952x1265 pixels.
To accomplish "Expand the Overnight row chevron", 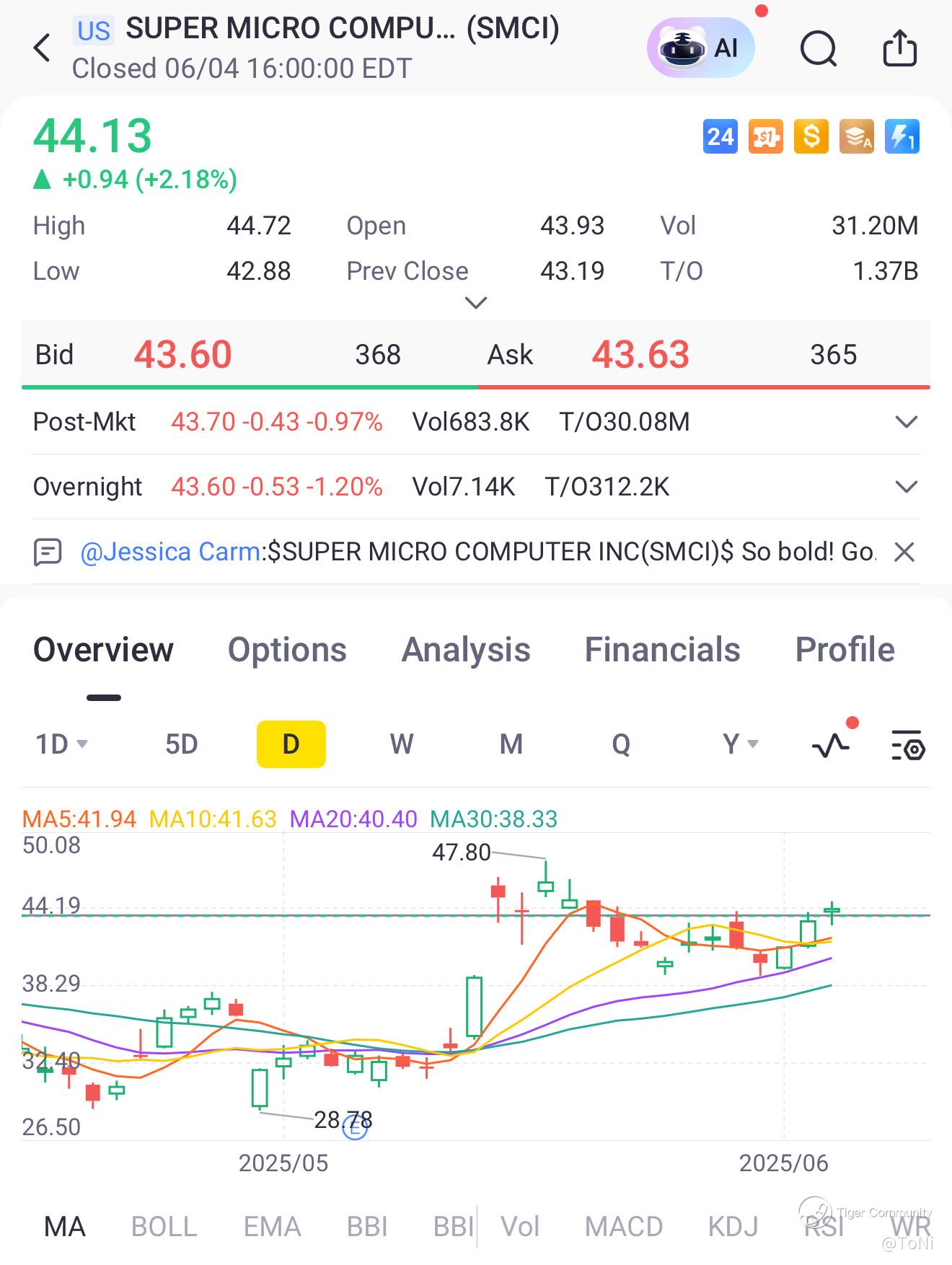I will click(906, 486).
